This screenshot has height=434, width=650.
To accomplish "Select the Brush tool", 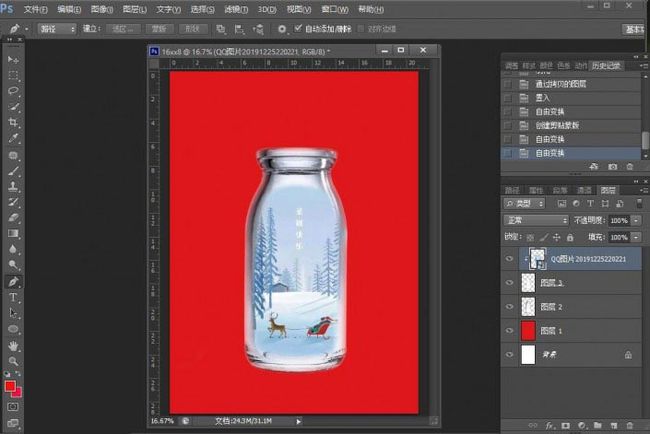I will tap(13, 171).
